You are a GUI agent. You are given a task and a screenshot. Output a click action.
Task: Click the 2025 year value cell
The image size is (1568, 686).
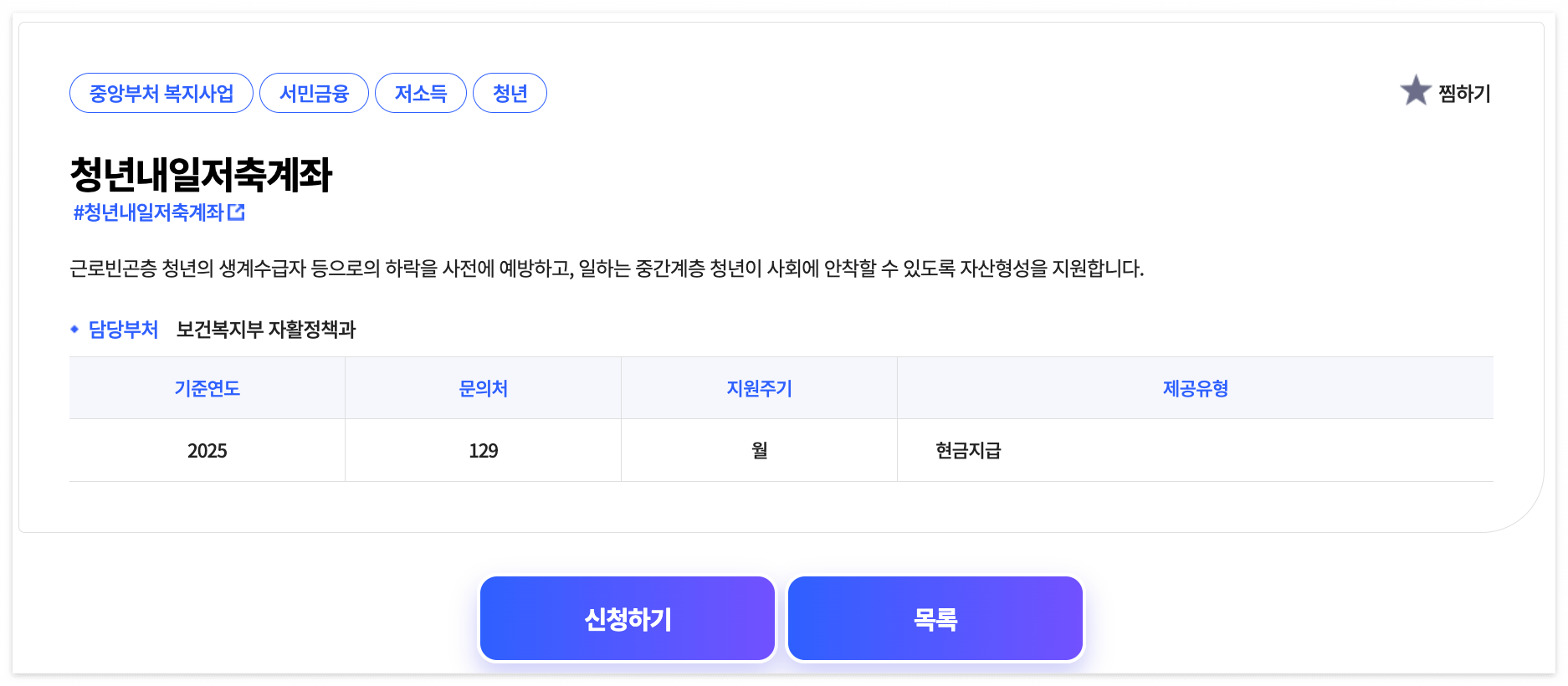point(207,450)
